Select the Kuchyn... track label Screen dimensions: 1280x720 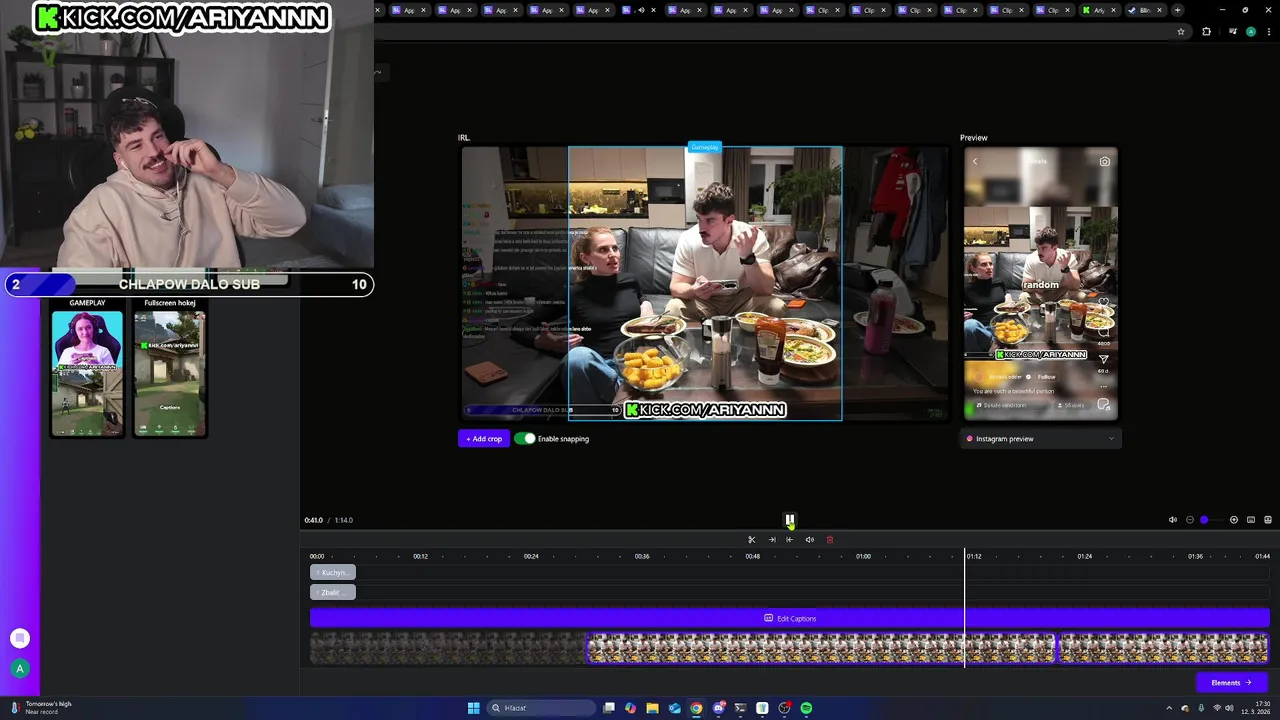(333, 572)
